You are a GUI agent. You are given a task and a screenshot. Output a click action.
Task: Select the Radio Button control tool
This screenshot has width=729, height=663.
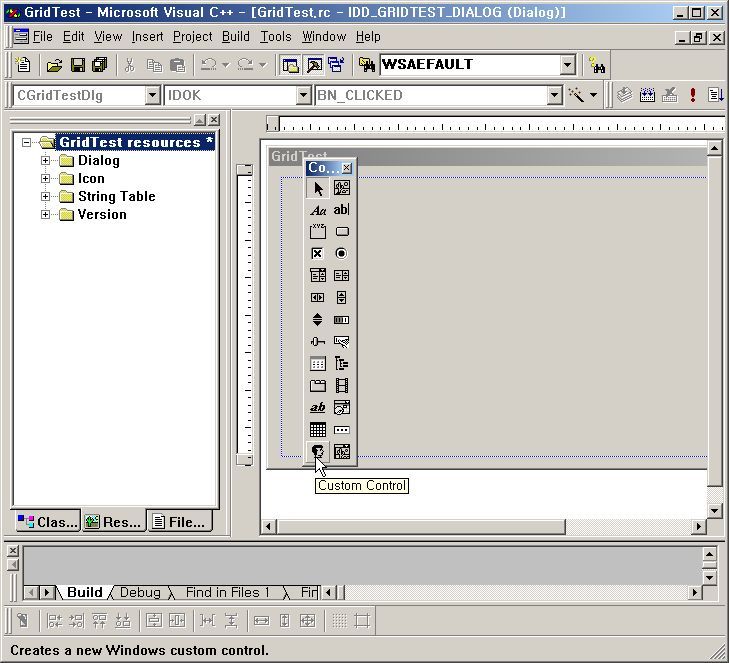[341, 254]
